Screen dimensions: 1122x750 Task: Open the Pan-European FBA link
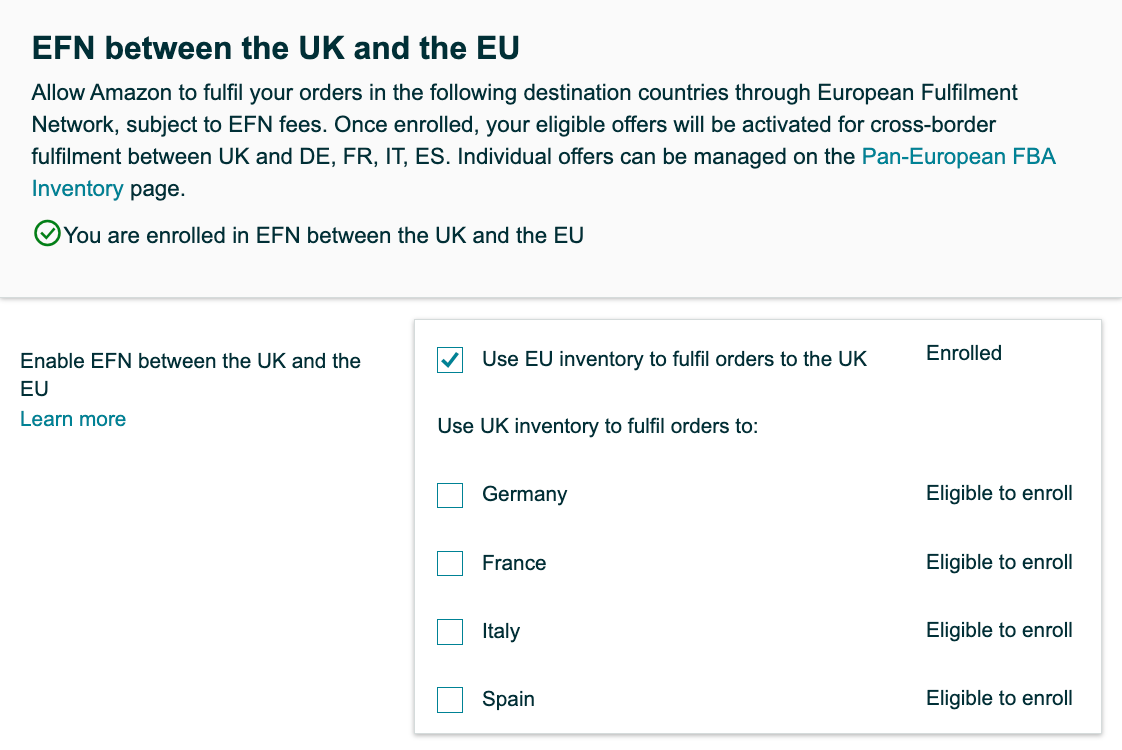click(x=959, y=157)
